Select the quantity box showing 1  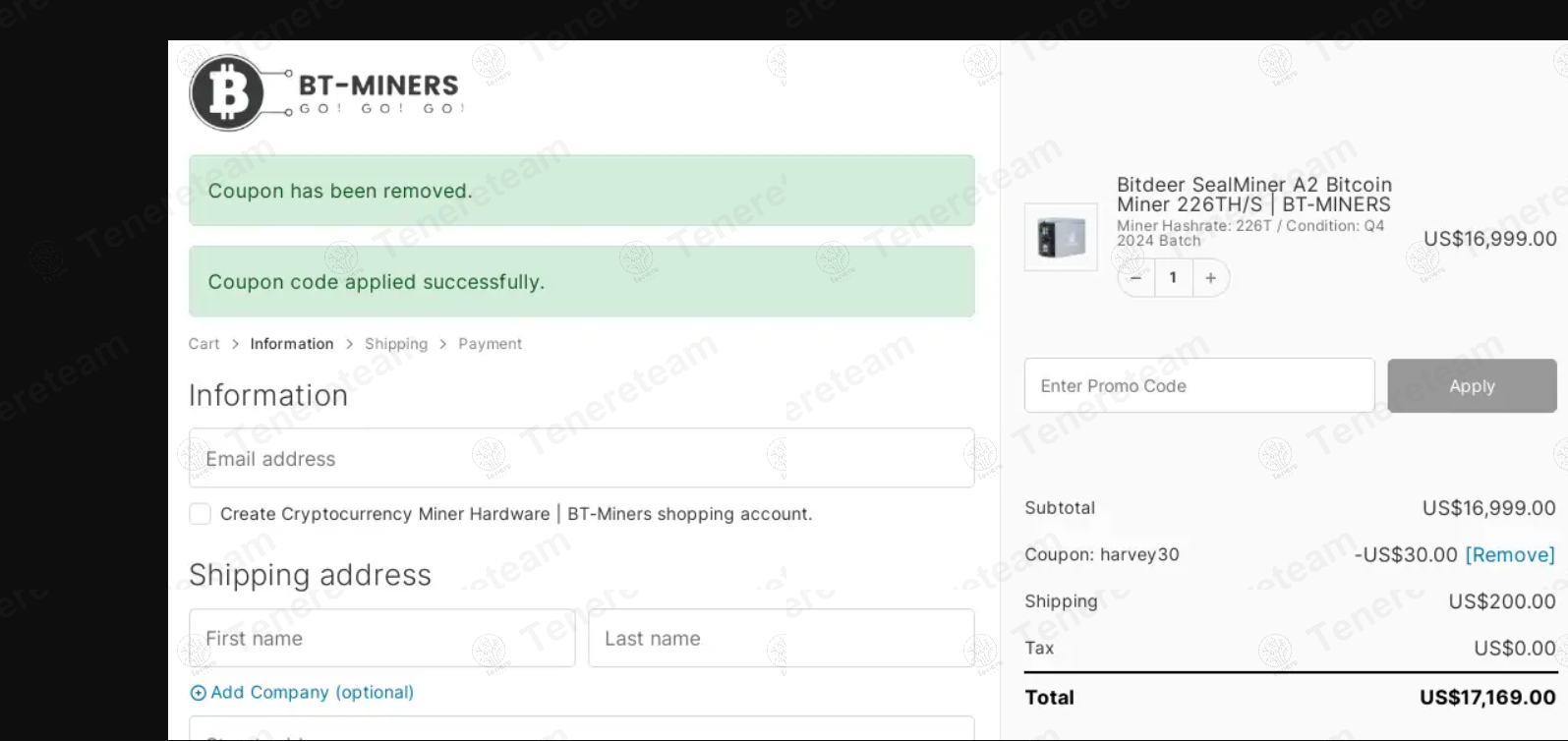coord(1173,278)
